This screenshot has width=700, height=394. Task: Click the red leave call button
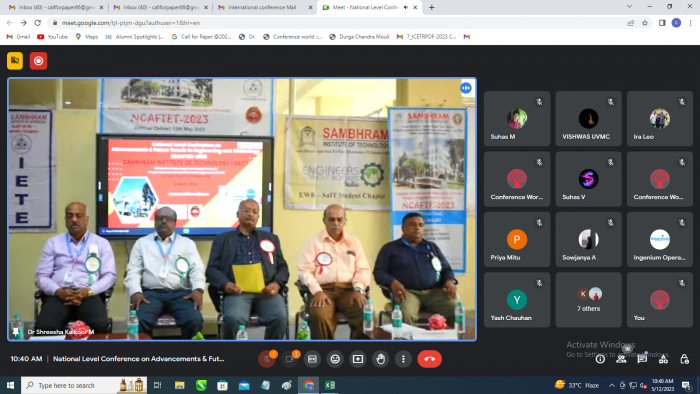[x=429, y=359]
